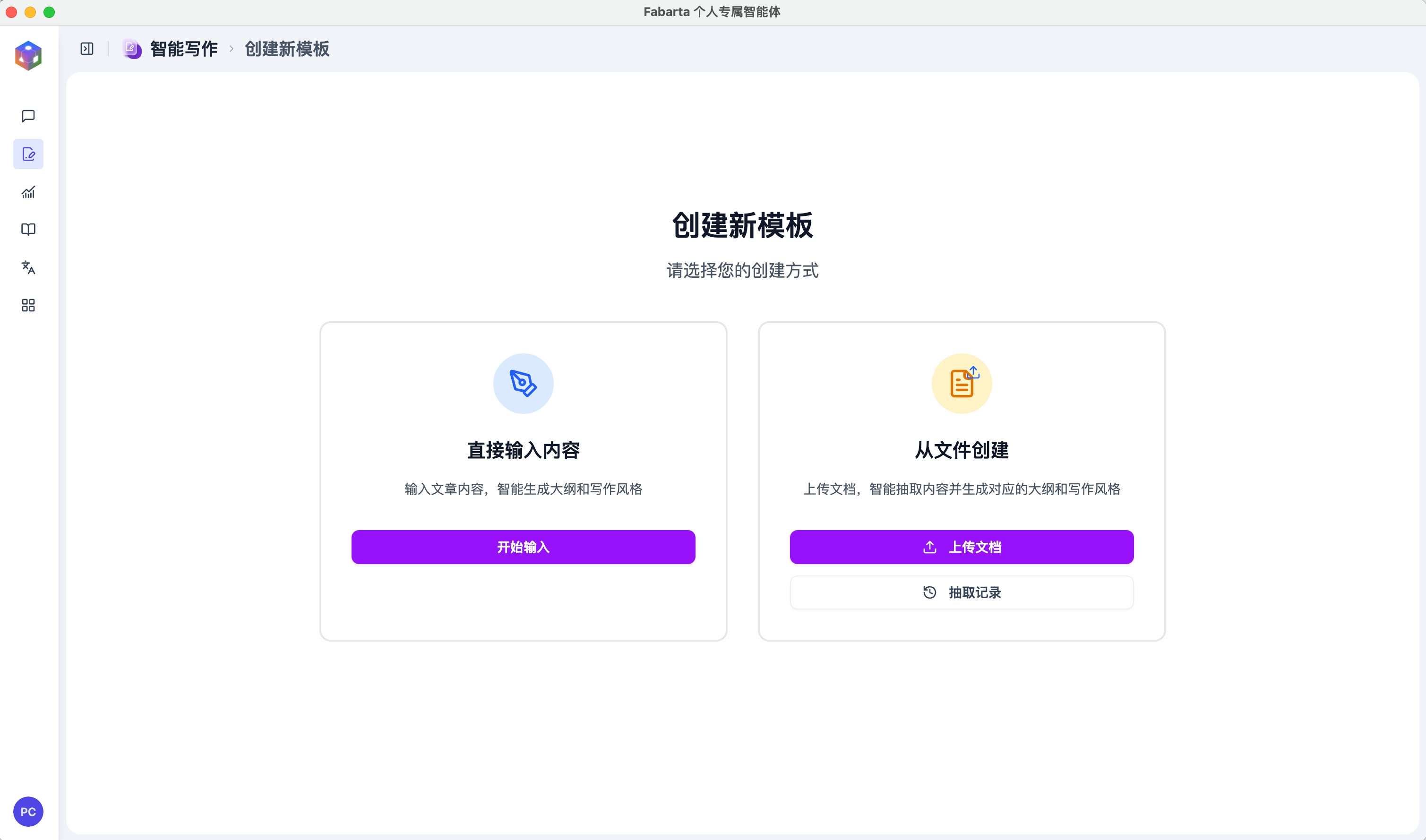
Task: Click the Fabarta cube logo
Action: [x=28, y=55]
